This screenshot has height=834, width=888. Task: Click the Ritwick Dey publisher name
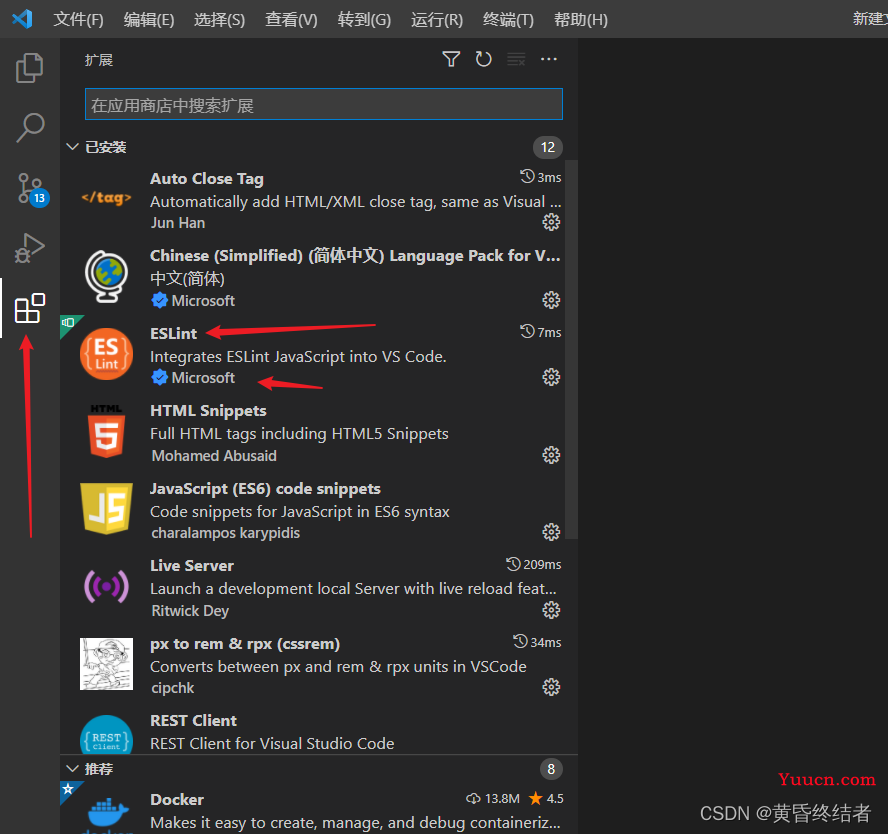click(190, 611)
